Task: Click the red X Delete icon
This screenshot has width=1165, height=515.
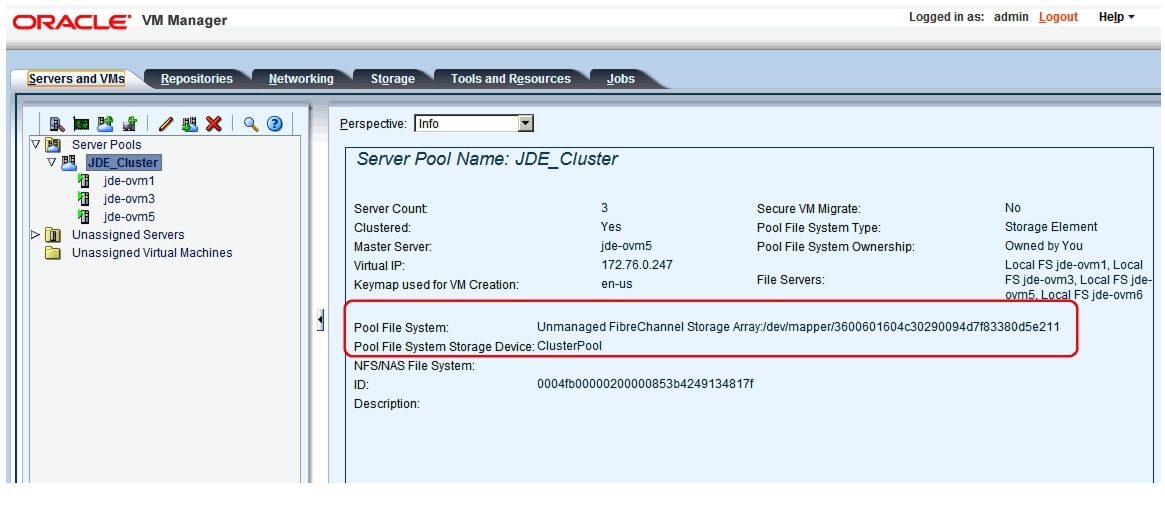Action: coord(214,124)
